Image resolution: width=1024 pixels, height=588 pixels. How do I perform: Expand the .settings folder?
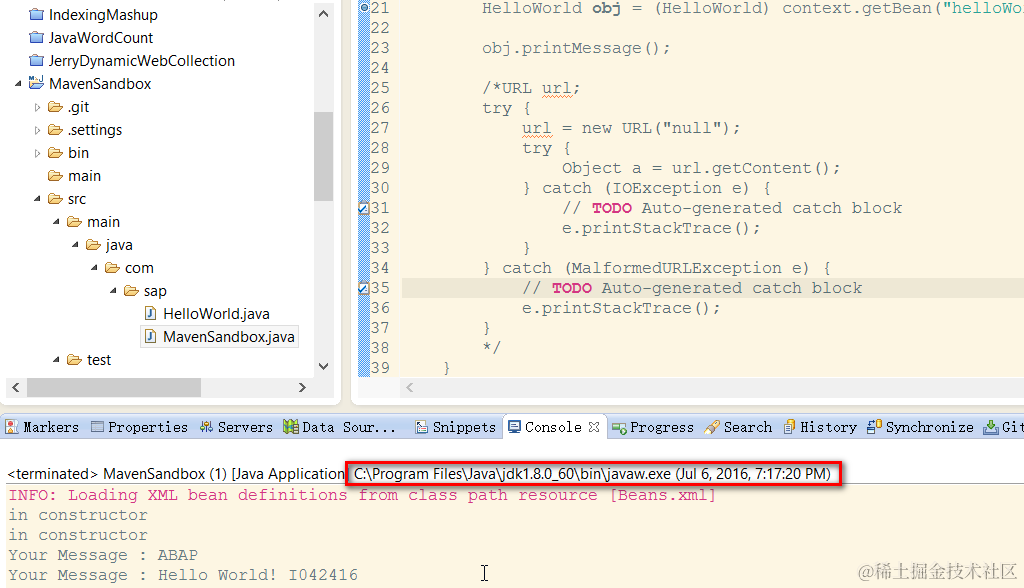(37, 130)
